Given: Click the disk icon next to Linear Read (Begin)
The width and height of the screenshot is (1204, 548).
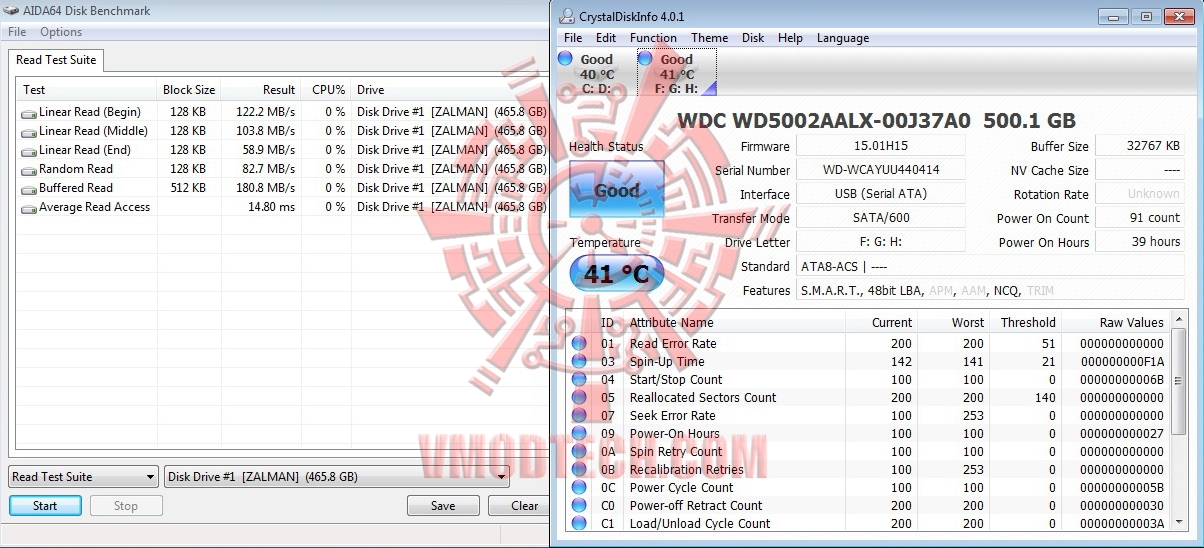Looking at the screenshot, I should pyautogui.click(x=29, y=113).
